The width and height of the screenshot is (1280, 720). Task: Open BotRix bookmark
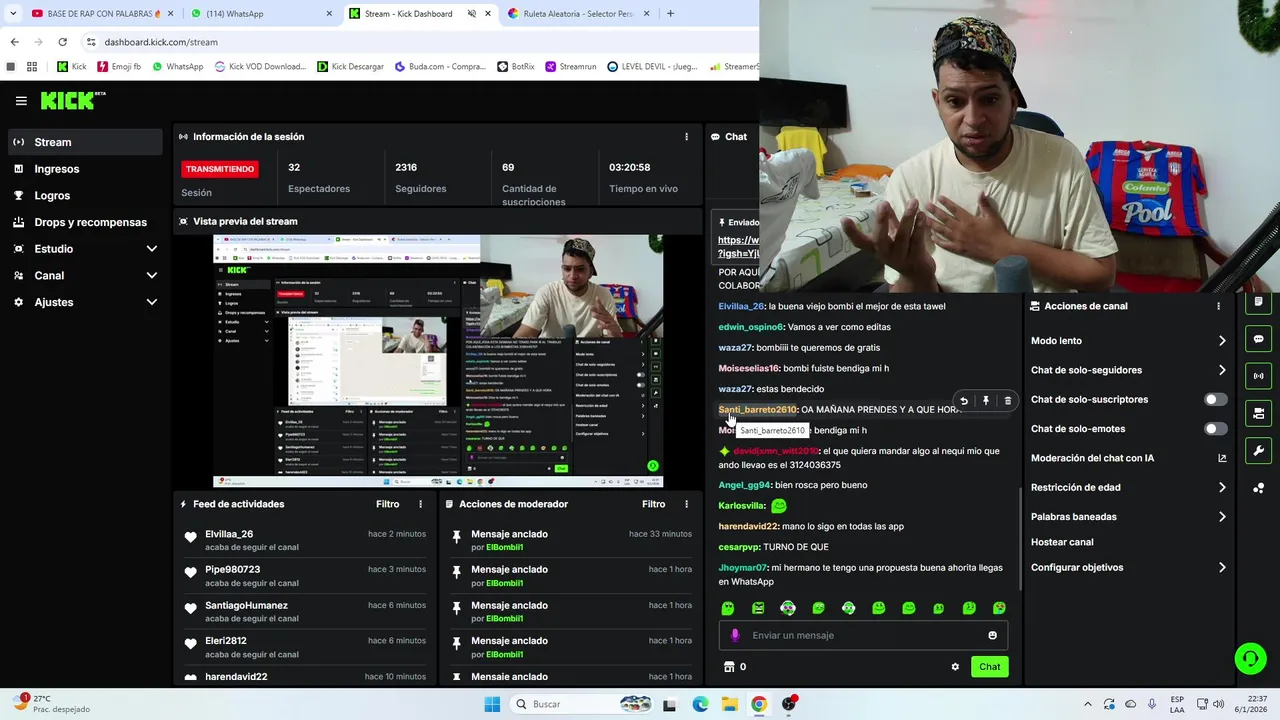pyautogui.click(x=516, y=67)
